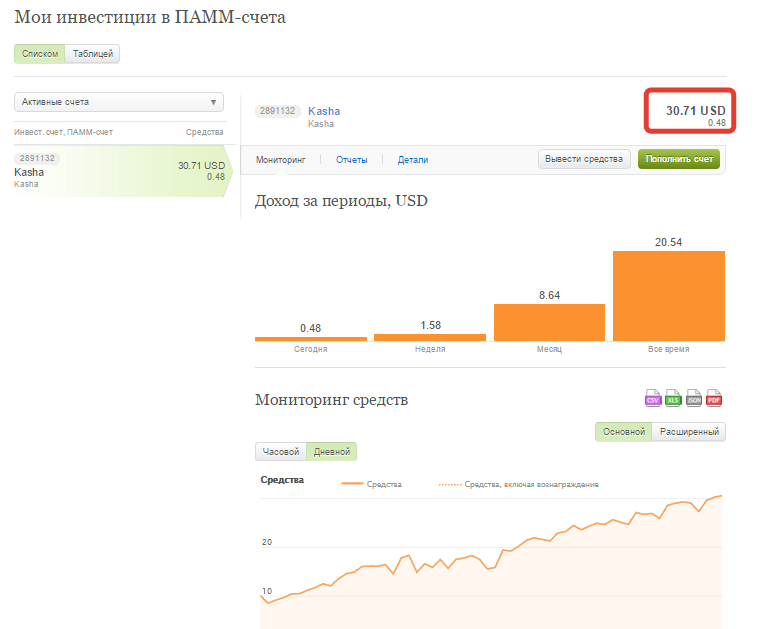Switch view to Таблицей
770x629 pixels.
point(93,54)
